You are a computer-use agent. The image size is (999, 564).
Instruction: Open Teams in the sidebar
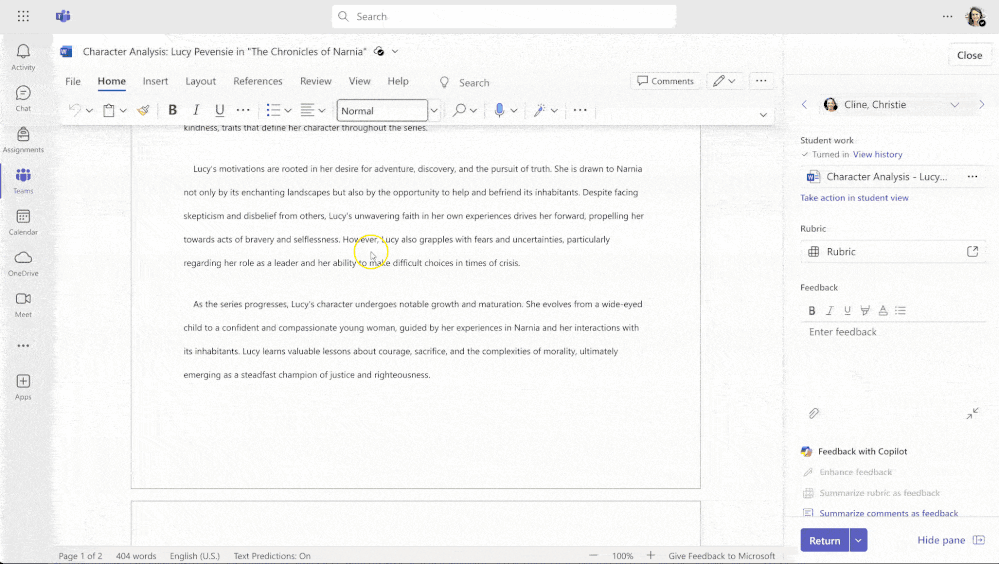click(x=23, y=180)
